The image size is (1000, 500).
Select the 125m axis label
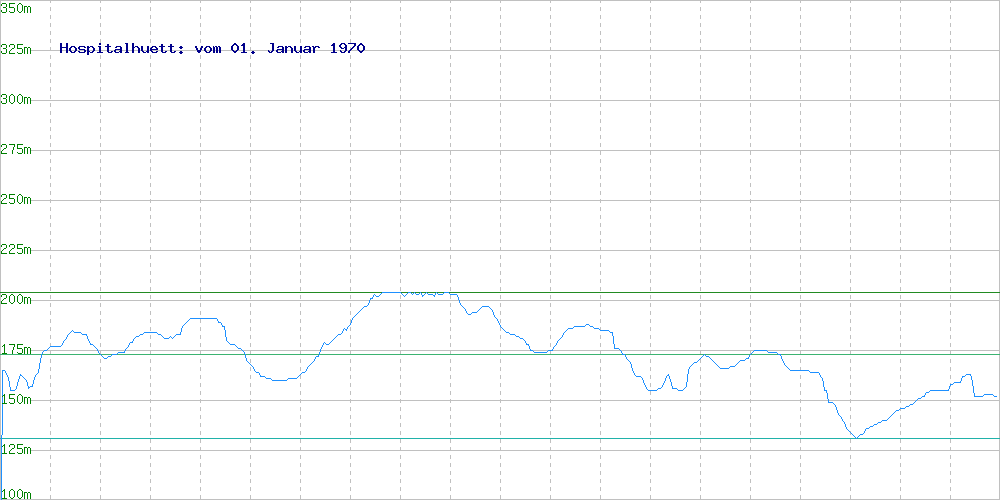16,449
